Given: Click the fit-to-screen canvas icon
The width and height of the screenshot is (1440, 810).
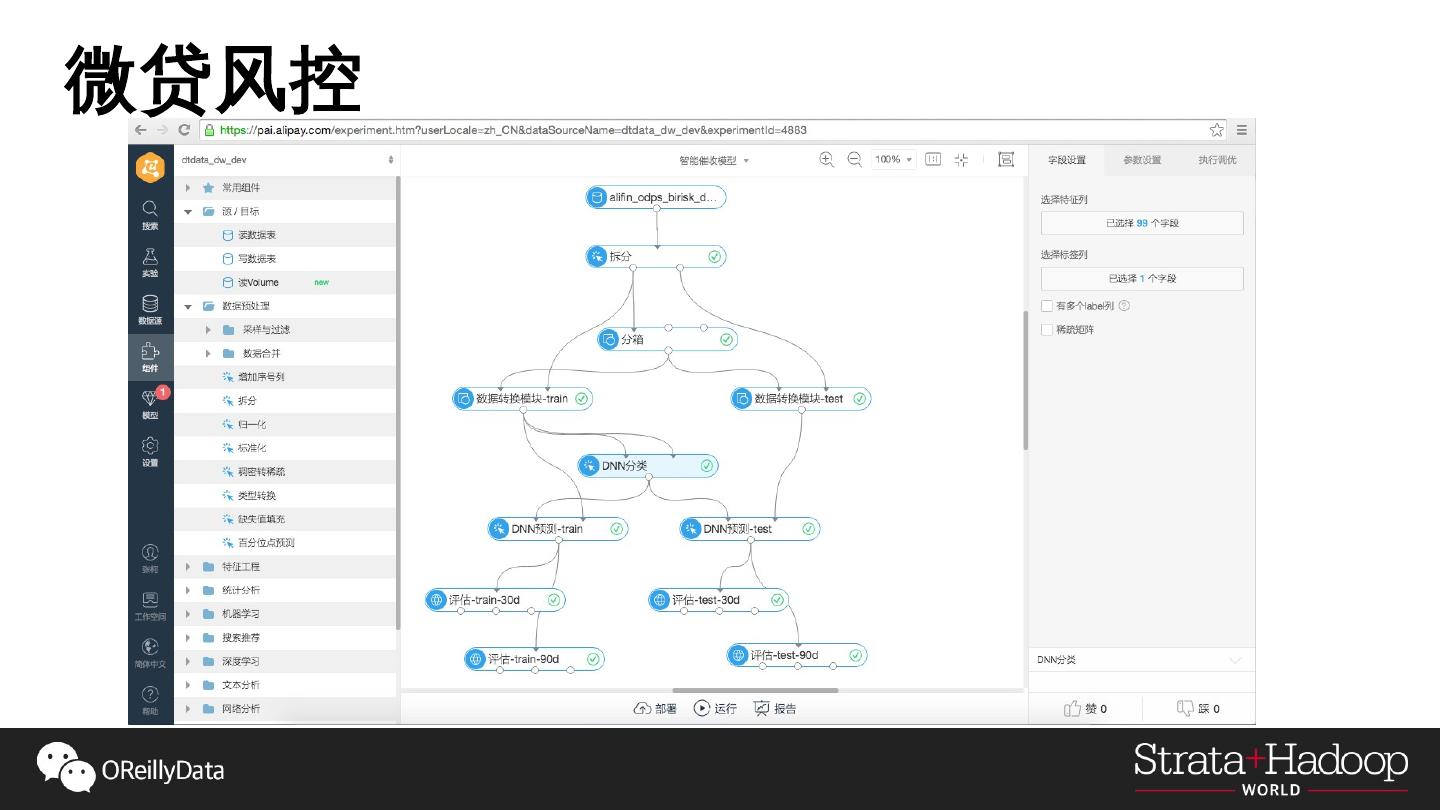Looking at the screenshot, I should pos(962,159).
